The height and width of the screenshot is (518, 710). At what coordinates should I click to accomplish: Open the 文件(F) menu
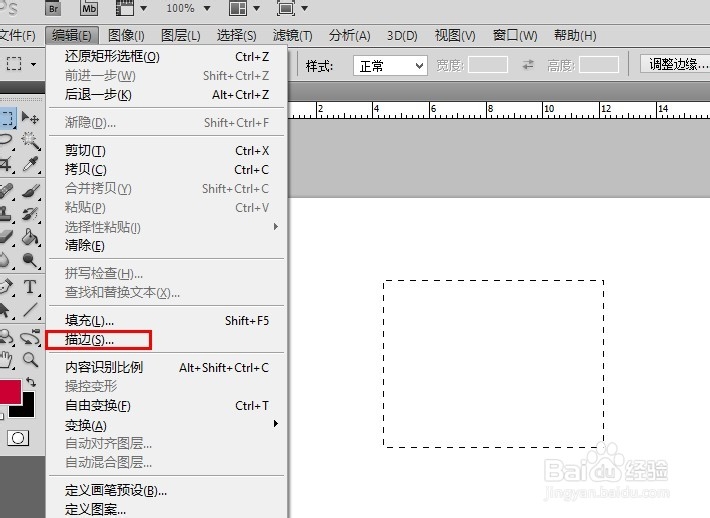[x=17, y=35]
